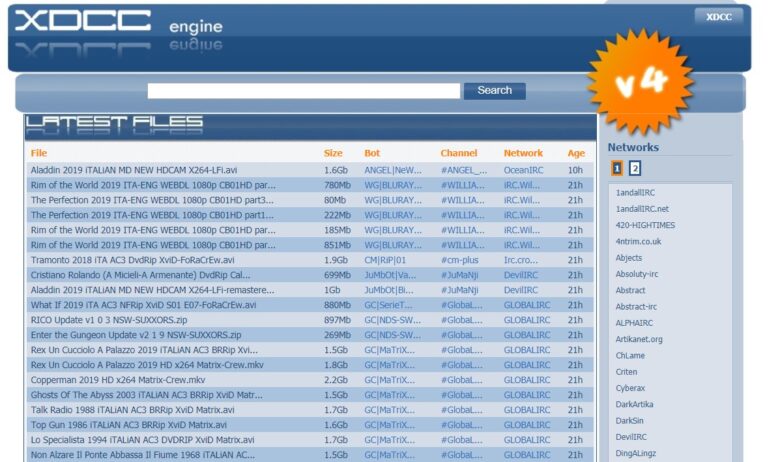
Task: Open Rex Un Cucciolo BRRip Xvi file
Action: coord(144,350)
